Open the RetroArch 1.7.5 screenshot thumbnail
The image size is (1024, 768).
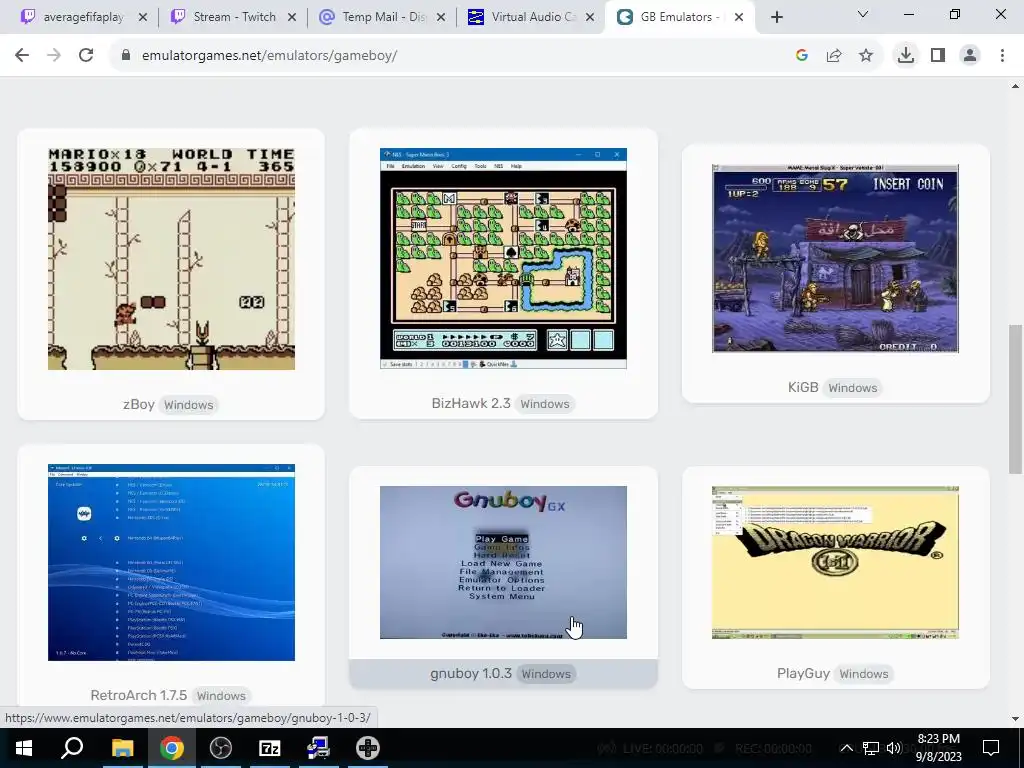pyautogui.click(x=171, y=562)
